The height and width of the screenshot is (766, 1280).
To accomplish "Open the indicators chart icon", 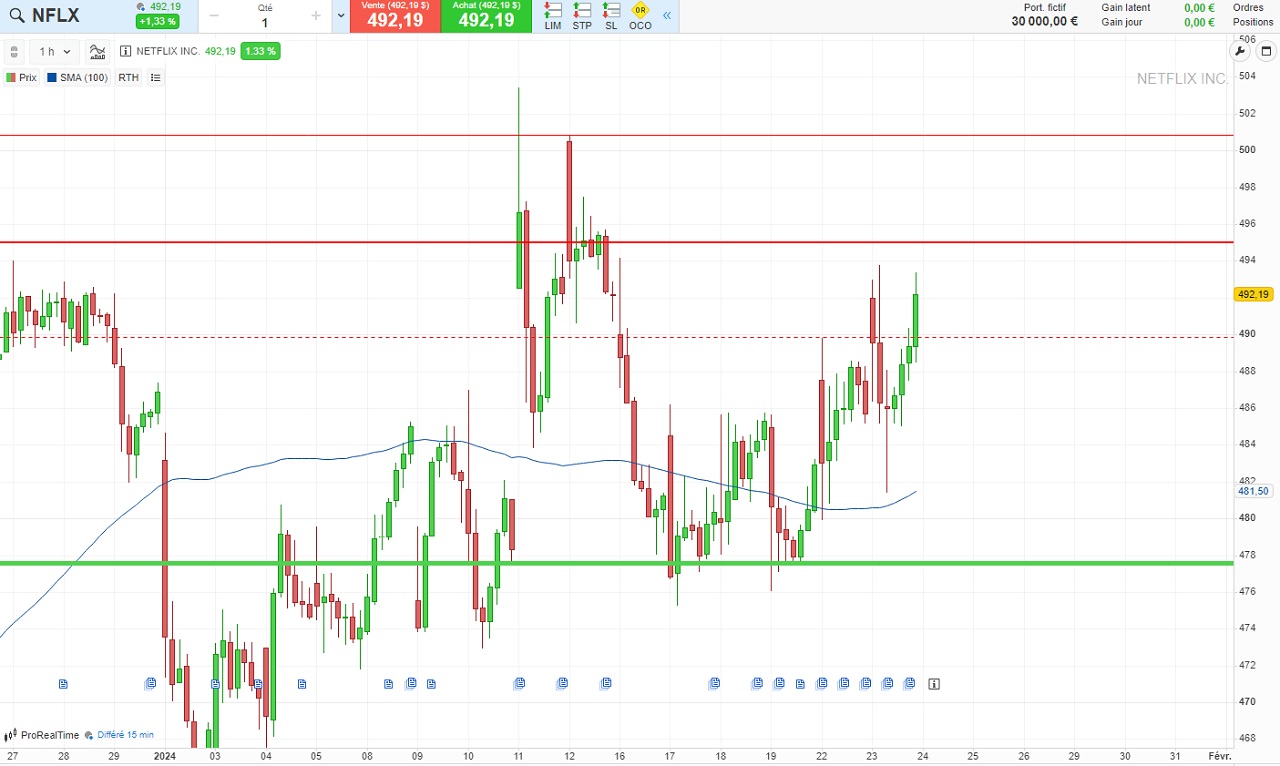I will (x=97, y=51).
